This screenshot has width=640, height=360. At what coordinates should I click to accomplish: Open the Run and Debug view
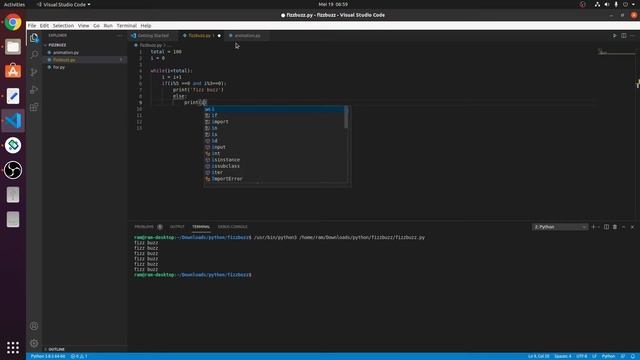coord(34,89)
